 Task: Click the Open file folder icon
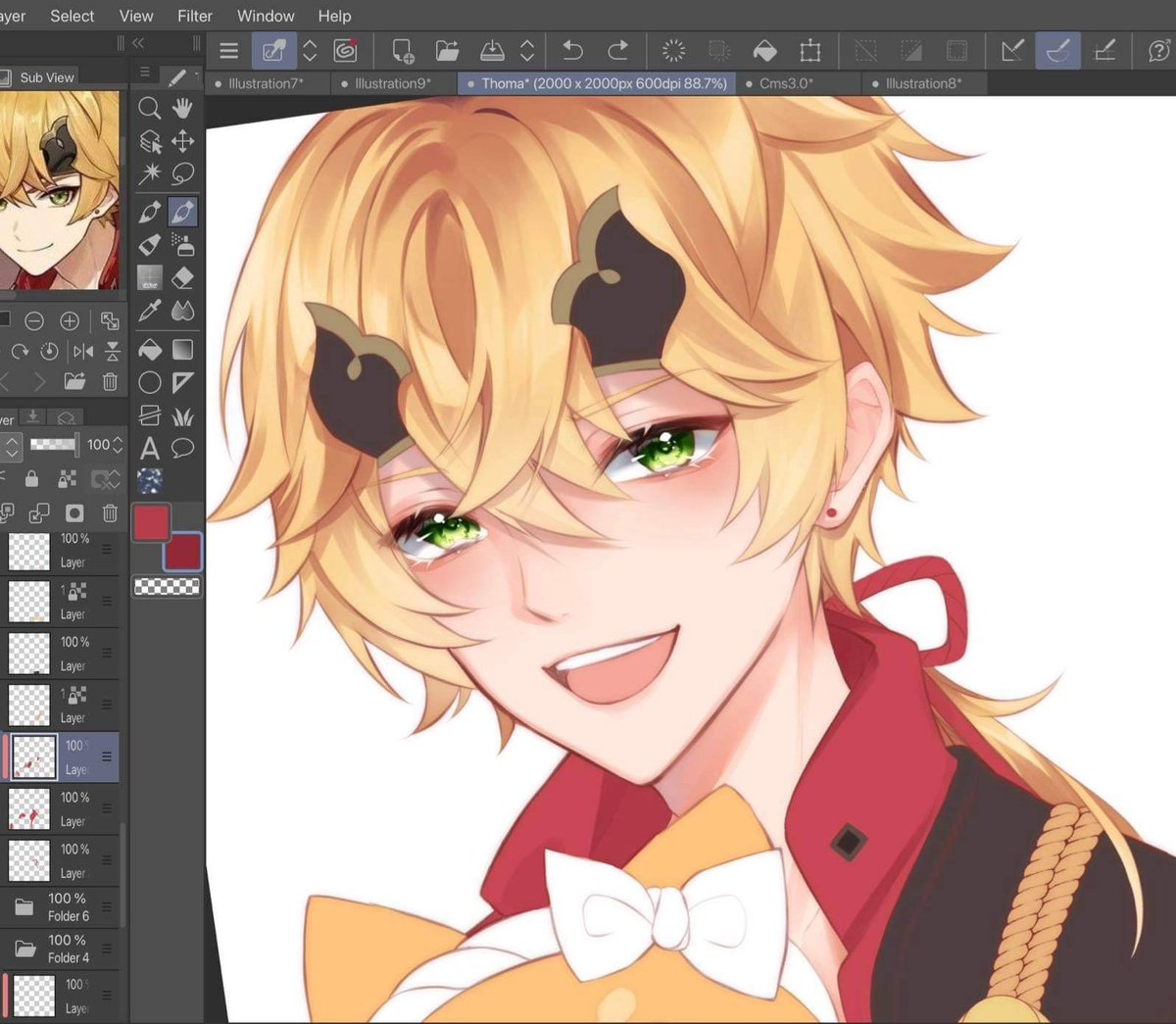coord(447,50)
